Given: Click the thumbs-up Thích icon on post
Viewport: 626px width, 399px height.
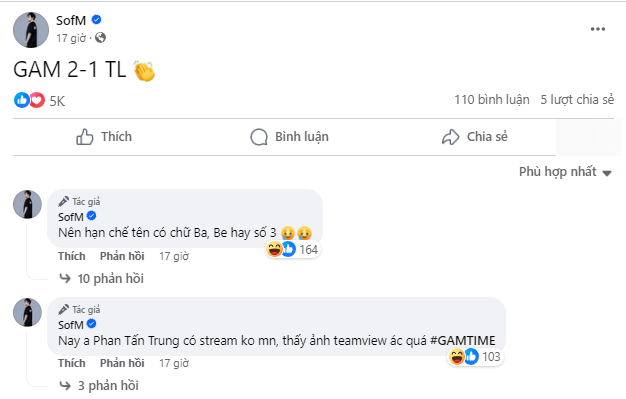Looking at the screenshot, I should [x=85, y=137].
